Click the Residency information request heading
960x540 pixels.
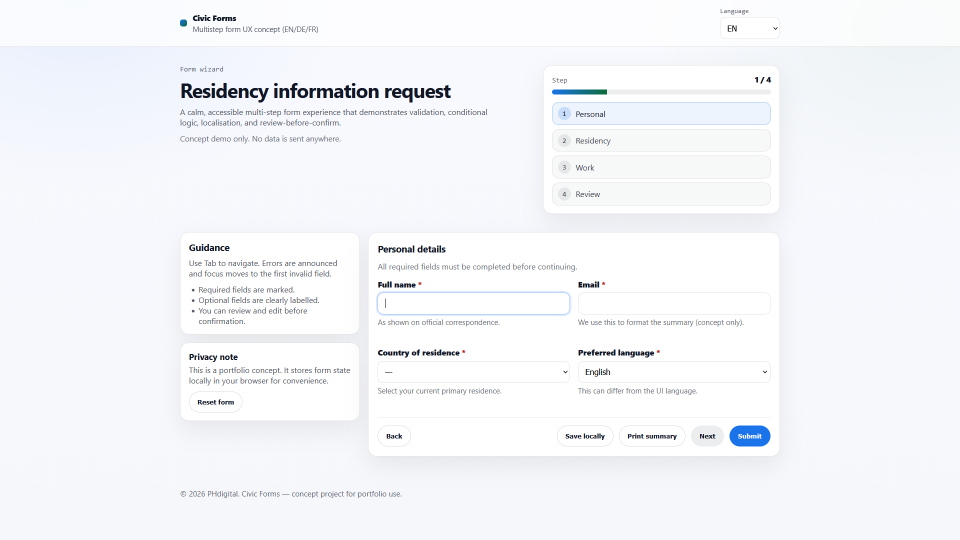click(315, 91)
